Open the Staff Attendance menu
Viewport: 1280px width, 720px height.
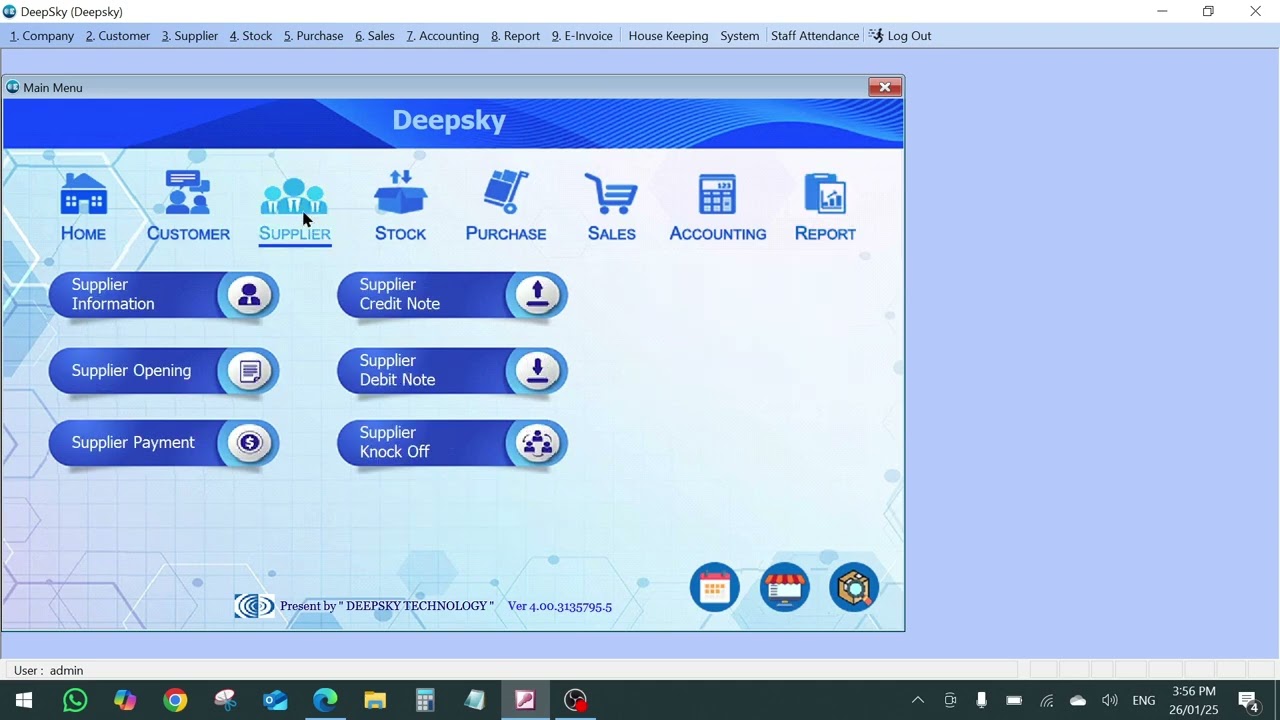tap(815, 36)
